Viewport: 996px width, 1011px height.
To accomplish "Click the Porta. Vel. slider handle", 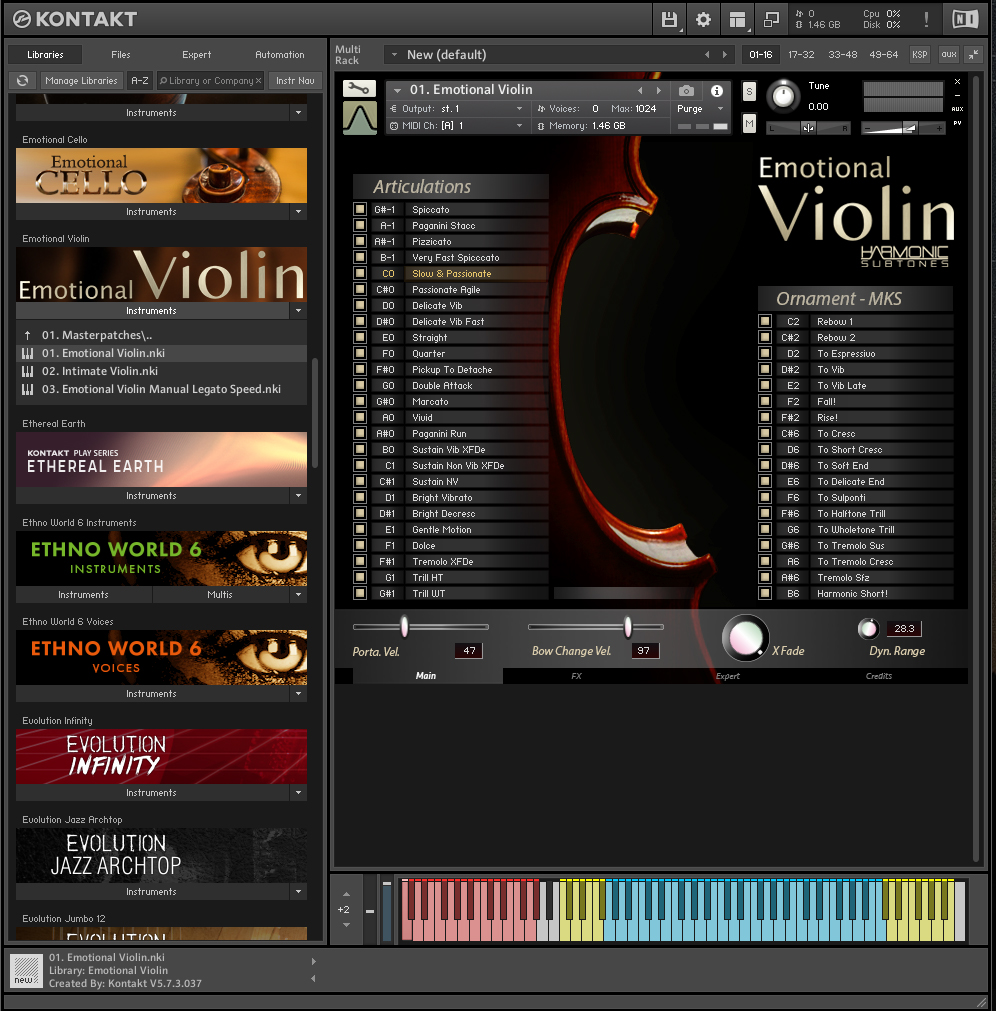I will pos(404,626).
